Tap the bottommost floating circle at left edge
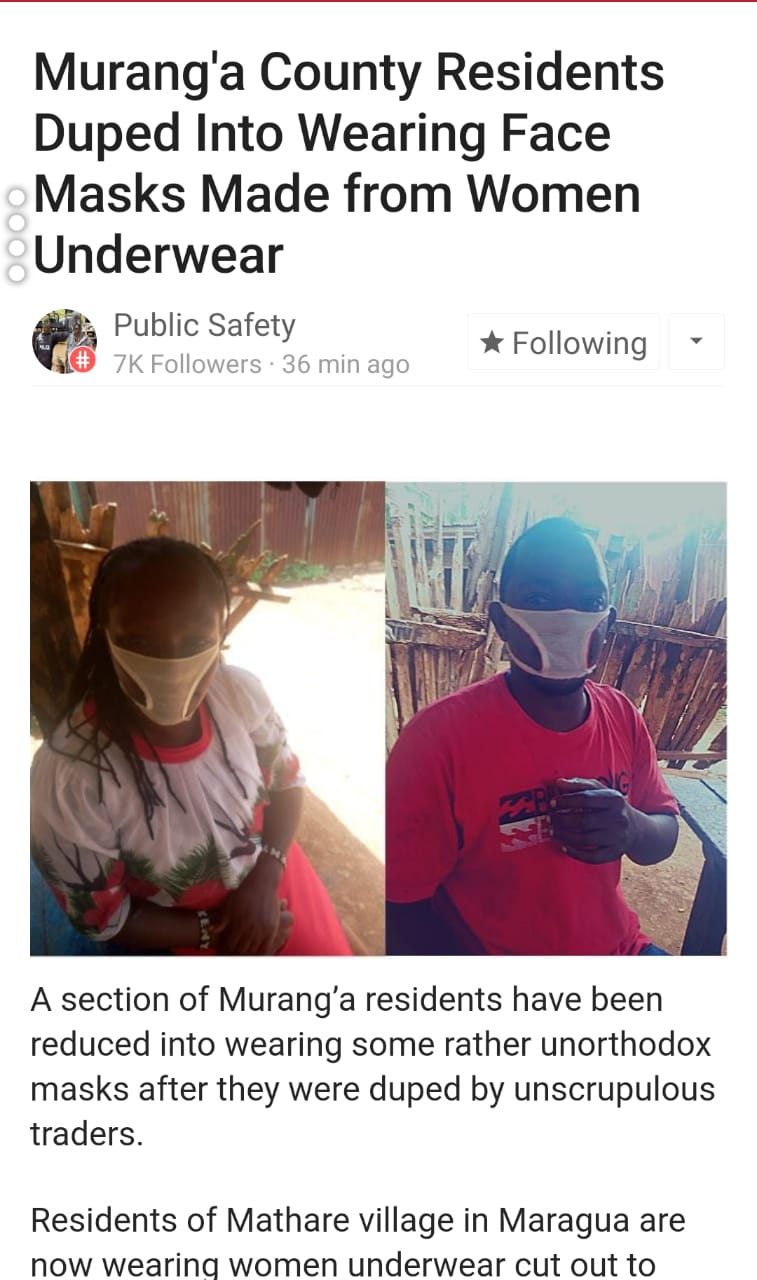 pos(16,272)
